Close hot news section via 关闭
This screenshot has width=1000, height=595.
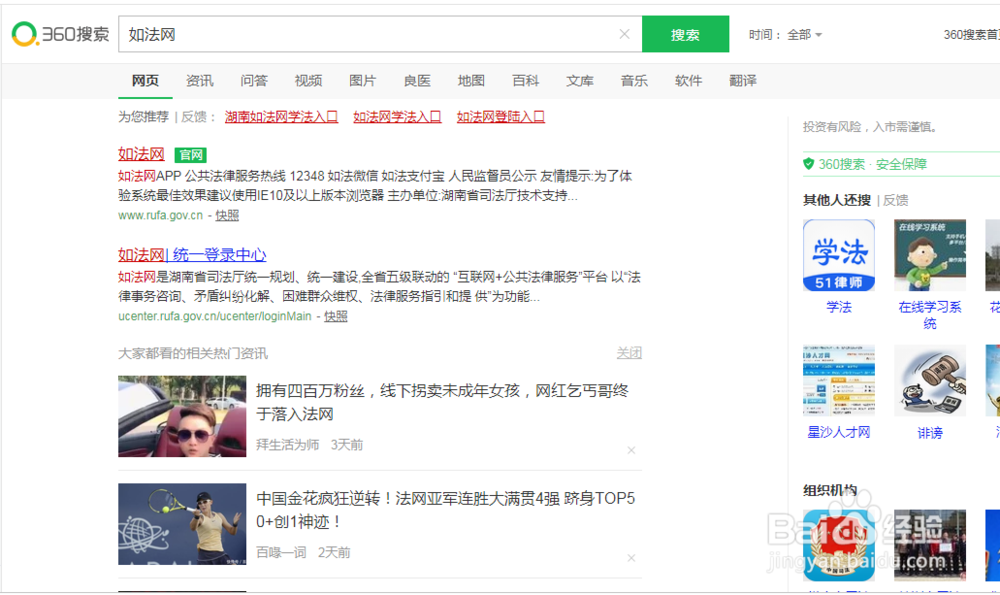click(x=631, y=353)
